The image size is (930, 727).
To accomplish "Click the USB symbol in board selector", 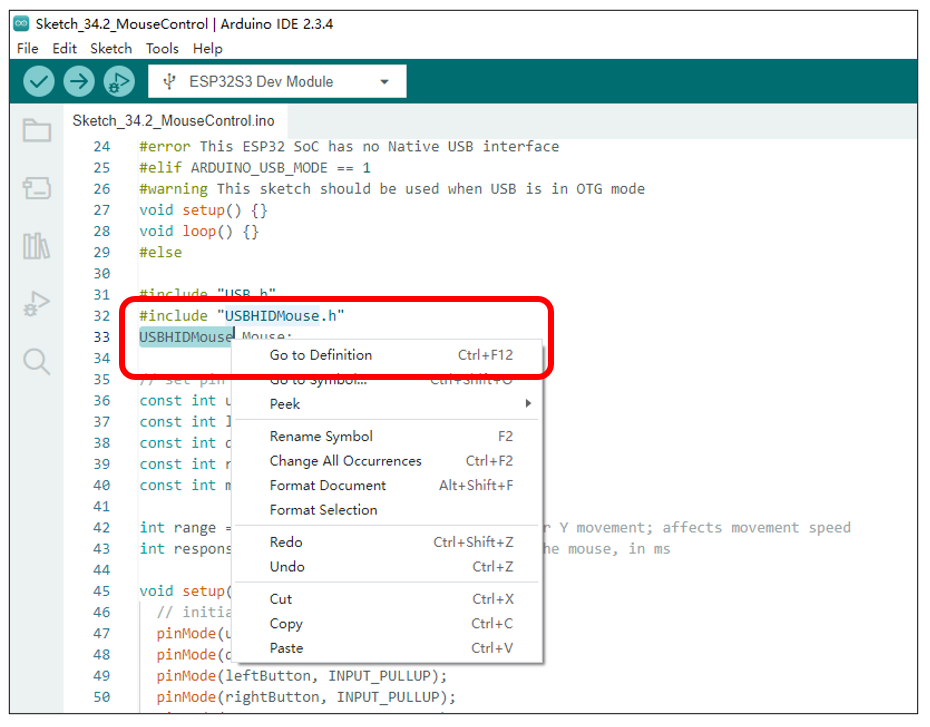I will click(170, 81).
